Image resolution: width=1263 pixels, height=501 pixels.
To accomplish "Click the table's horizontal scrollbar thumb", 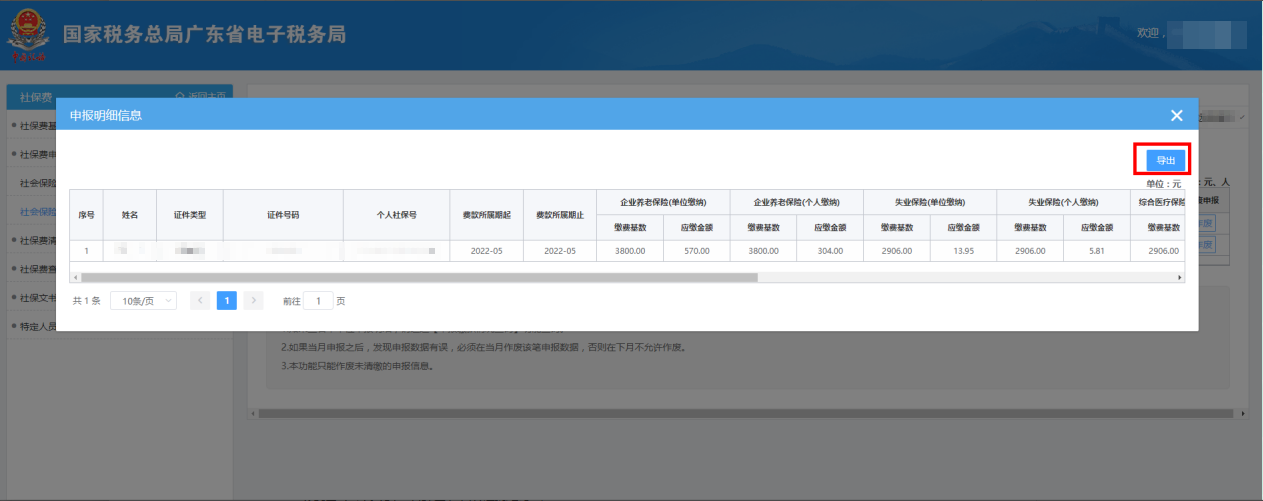I will pyautogui.click(x=420, y=277).
